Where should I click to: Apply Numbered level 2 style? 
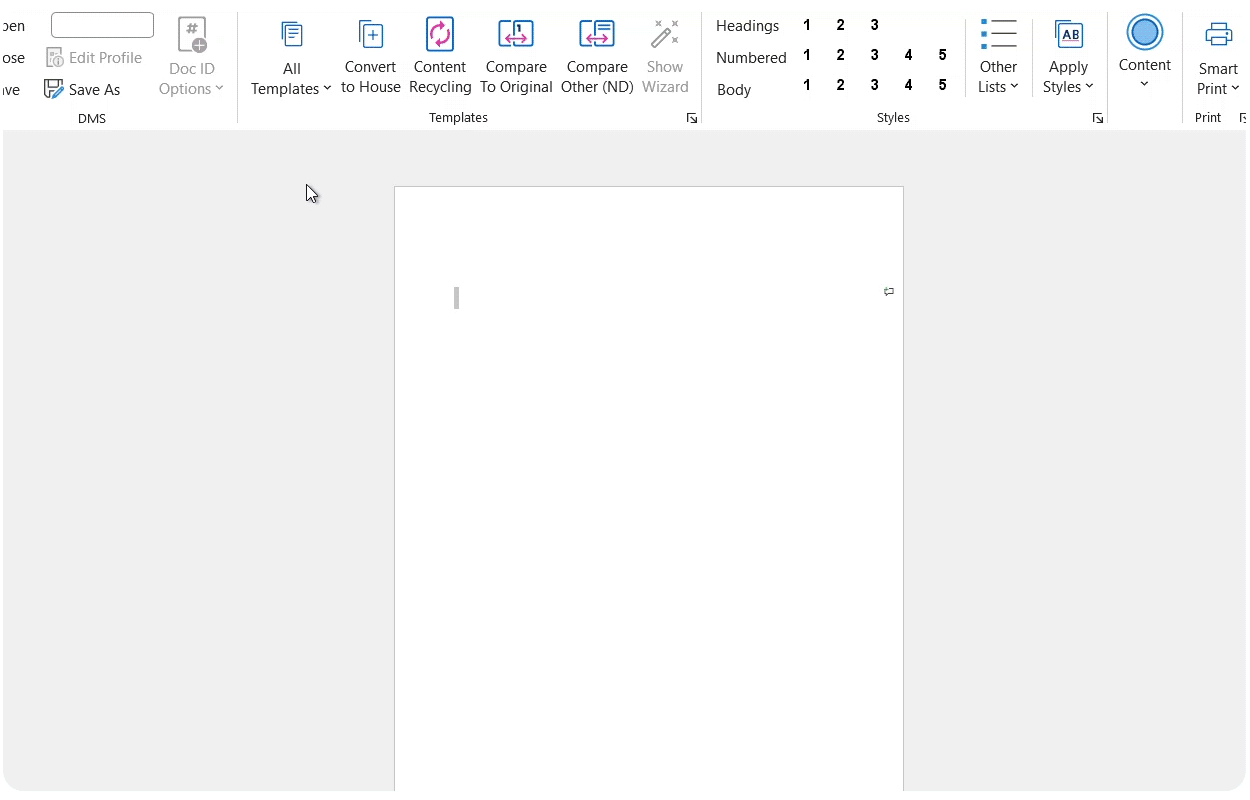[841, 55]
